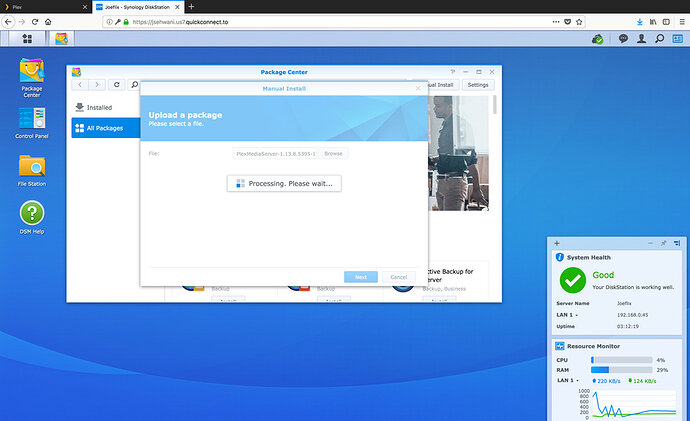Viewport: 690px width, 421px height.
Task: Launch Control Panel desktop icon
Action: point(32,123)
